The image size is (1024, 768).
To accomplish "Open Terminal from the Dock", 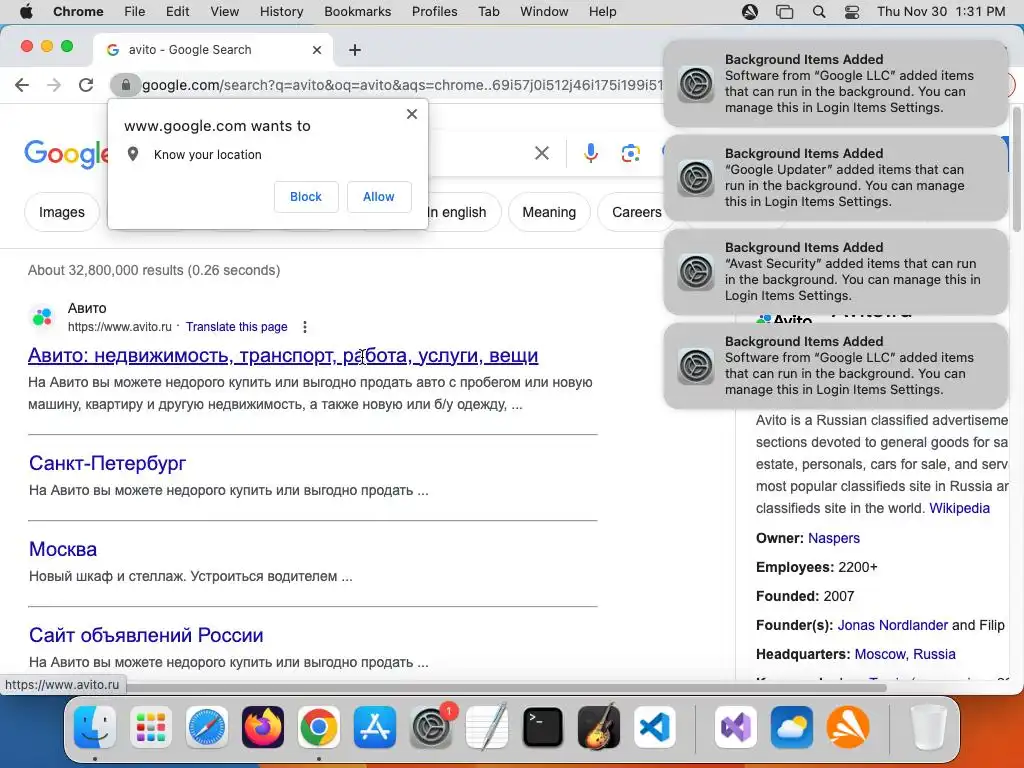I will (x=543, y=726).
